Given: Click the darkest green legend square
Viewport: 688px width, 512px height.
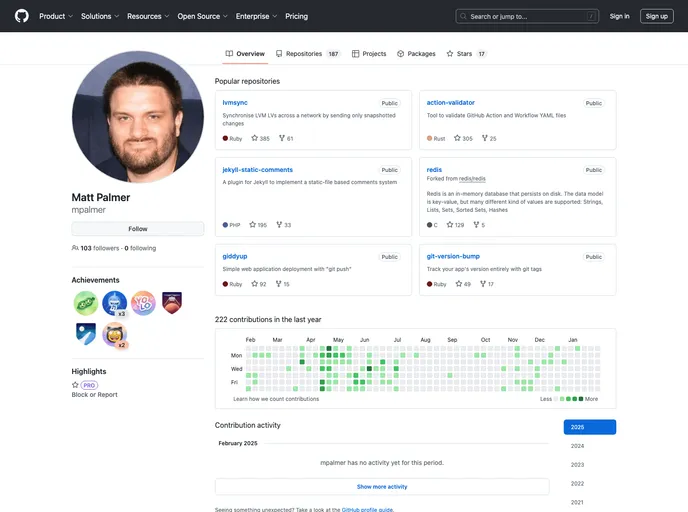Looking at the screenshot, I should [581, 399].
